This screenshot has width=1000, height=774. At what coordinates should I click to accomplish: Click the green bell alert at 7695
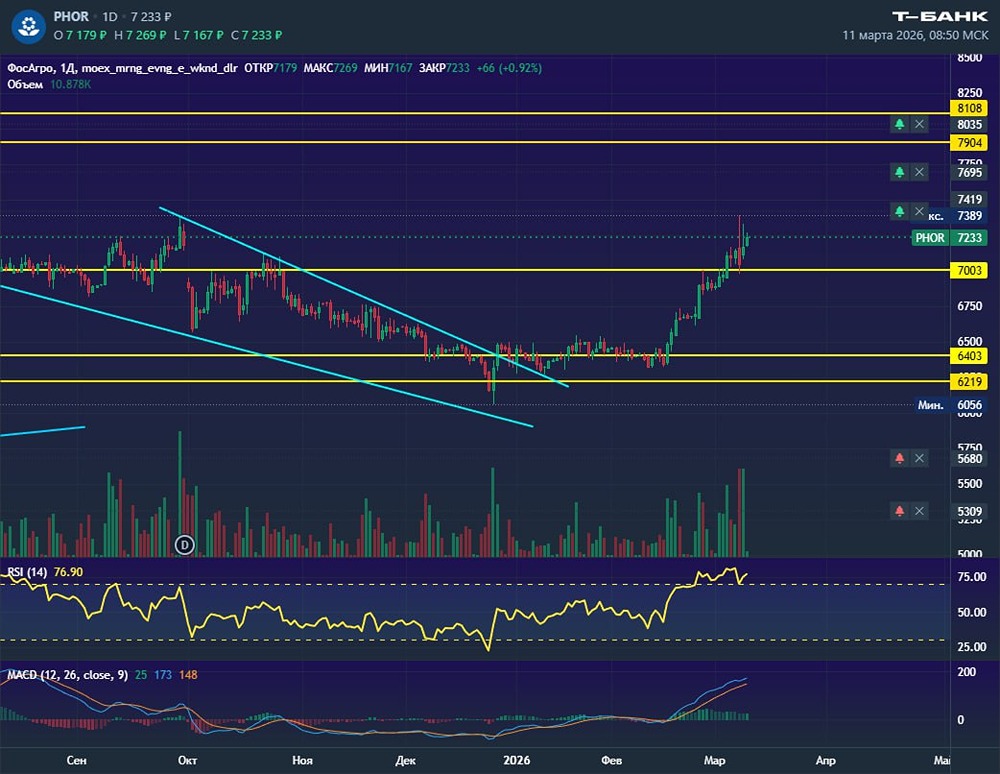(x=899, y=172)
